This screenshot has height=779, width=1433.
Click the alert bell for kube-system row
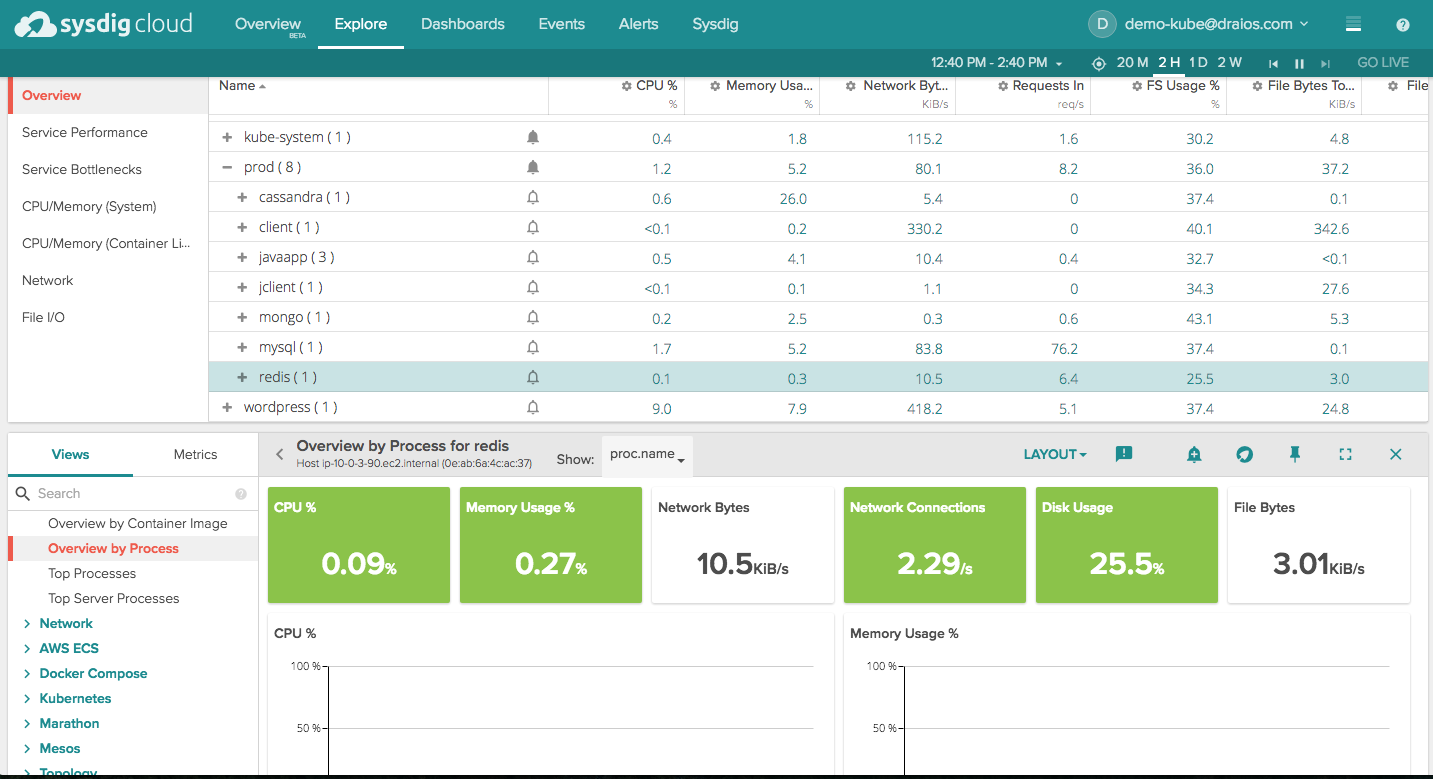533,137
